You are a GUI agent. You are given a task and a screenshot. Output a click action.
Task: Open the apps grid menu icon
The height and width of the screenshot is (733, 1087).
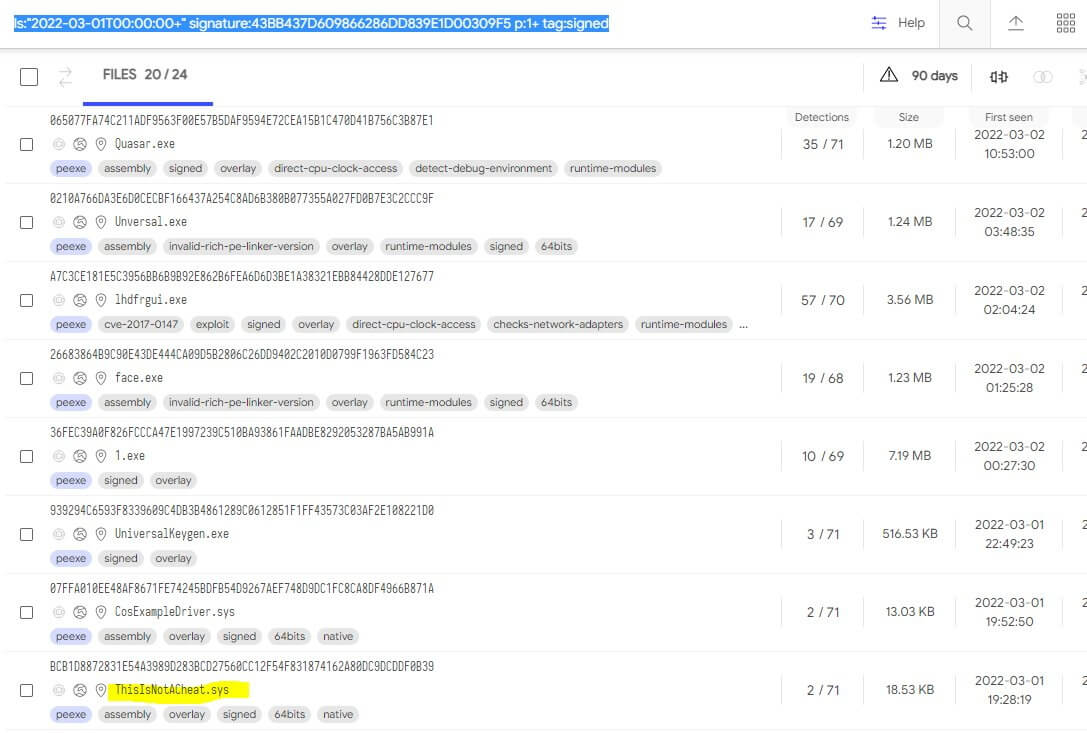click(1066, 23)
